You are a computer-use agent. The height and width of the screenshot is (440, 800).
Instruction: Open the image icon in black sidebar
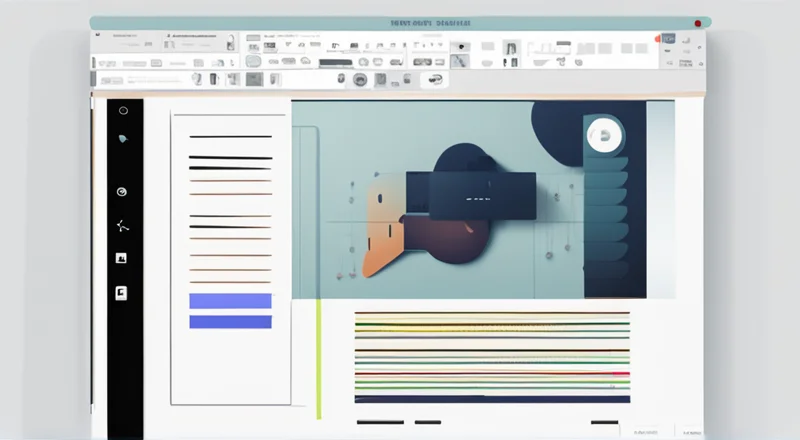[122, 258]
